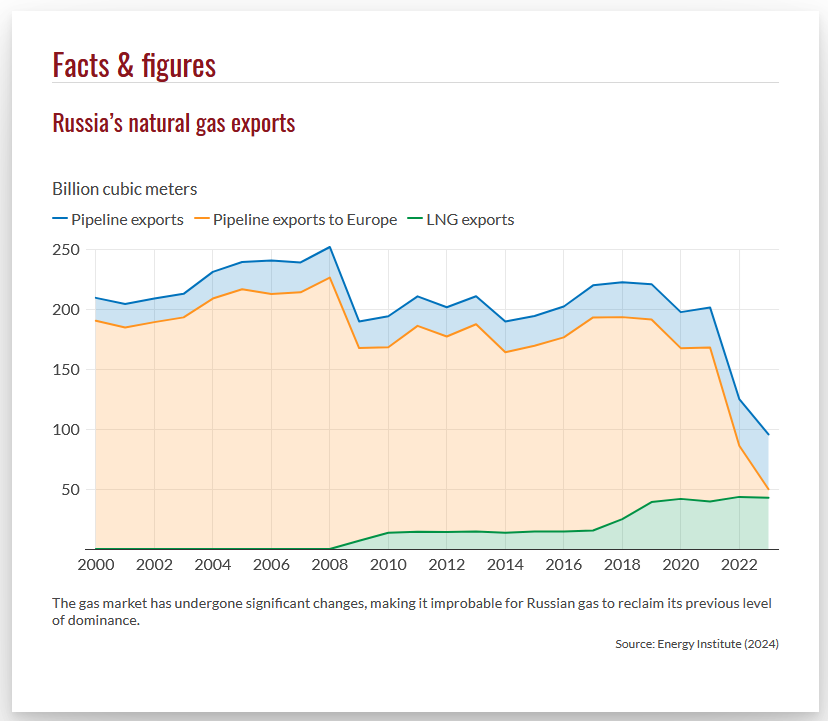
Task: Click the blue line's 2008 peak point
Action: click(x=330, y=247)
